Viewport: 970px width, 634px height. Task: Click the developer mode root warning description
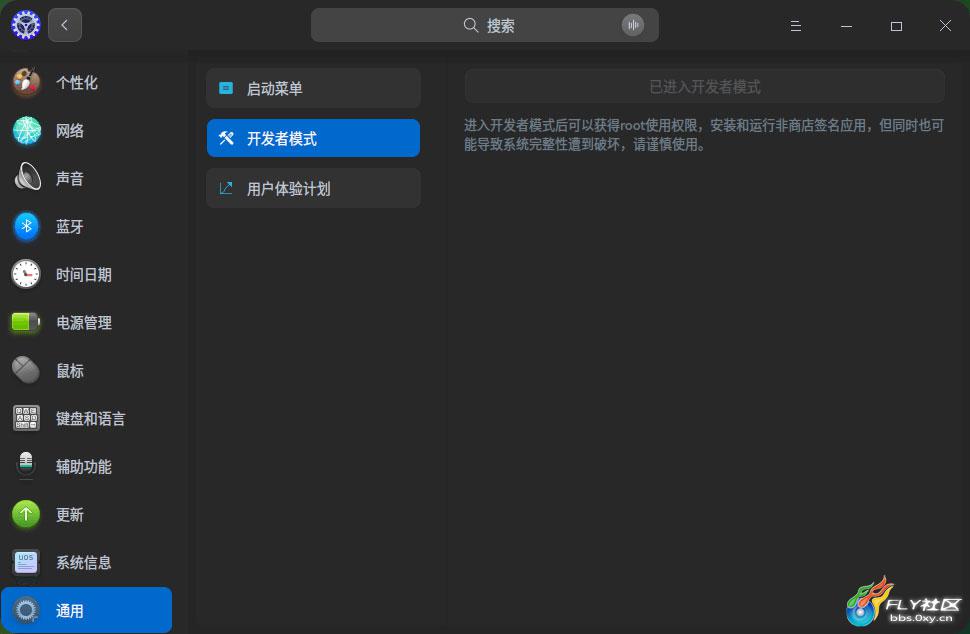point(704,135)
